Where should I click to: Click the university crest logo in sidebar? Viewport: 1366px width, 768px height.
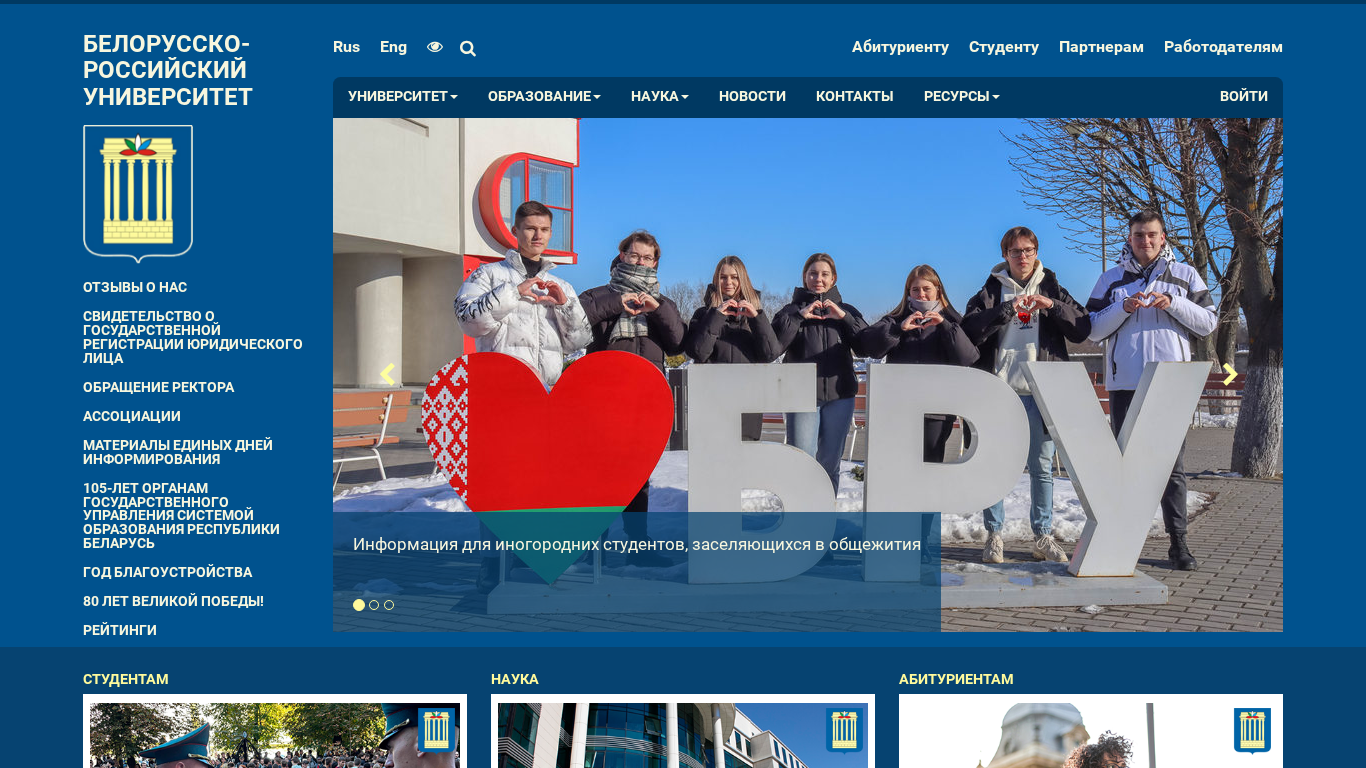tap(138, 193)
